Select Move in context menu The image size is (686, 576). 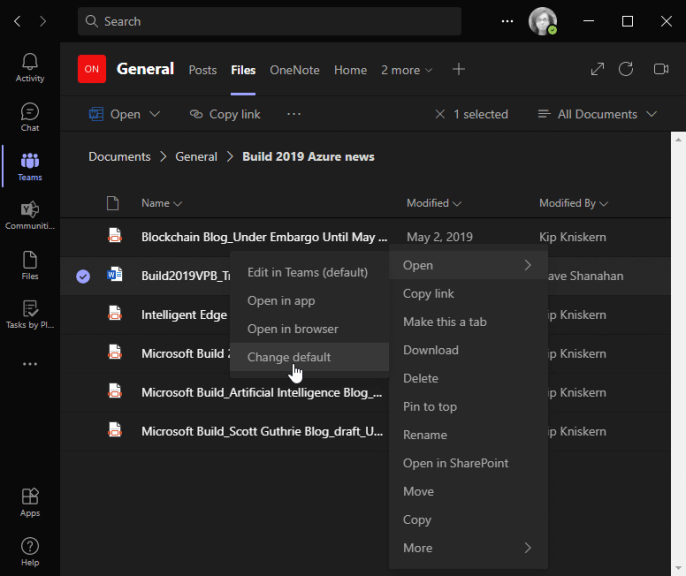point(468,491)
